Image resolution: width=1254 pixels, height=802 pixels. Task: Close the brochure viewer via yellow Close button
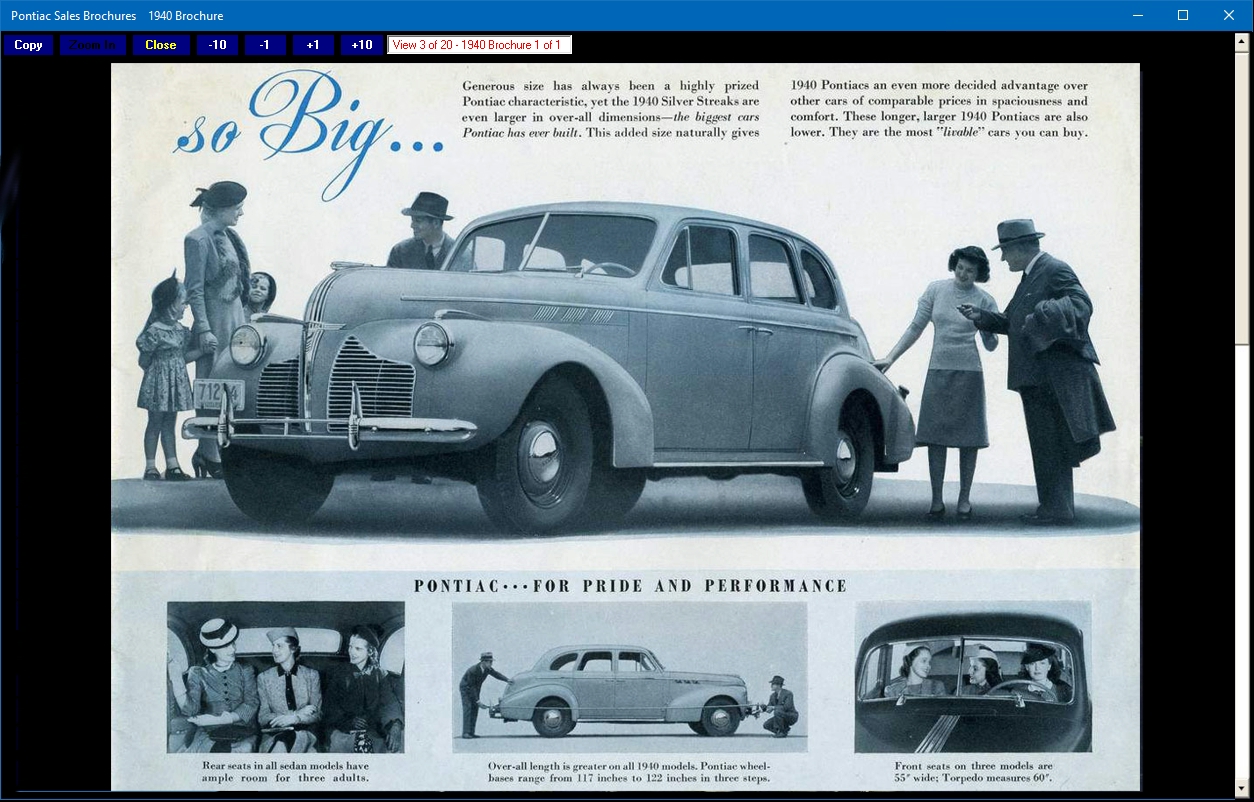click(x=160, y=45)
